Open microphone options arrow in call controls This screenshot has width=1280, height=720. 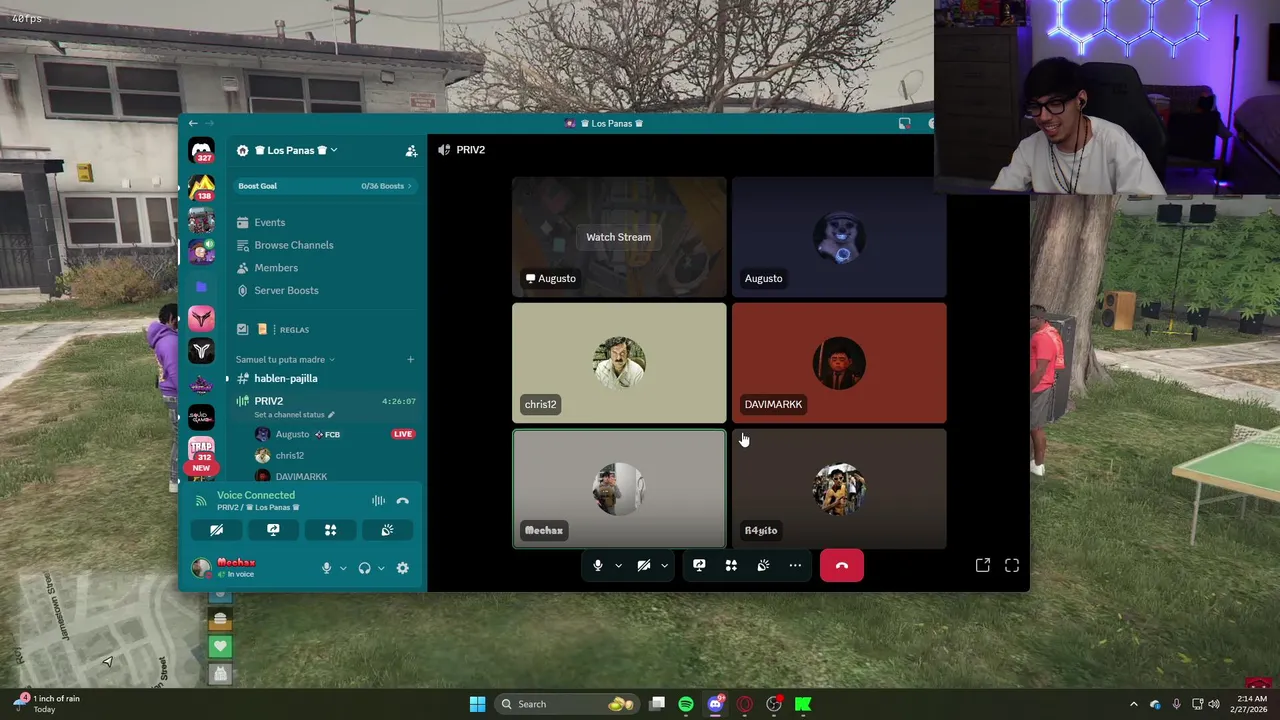point(618,566)
